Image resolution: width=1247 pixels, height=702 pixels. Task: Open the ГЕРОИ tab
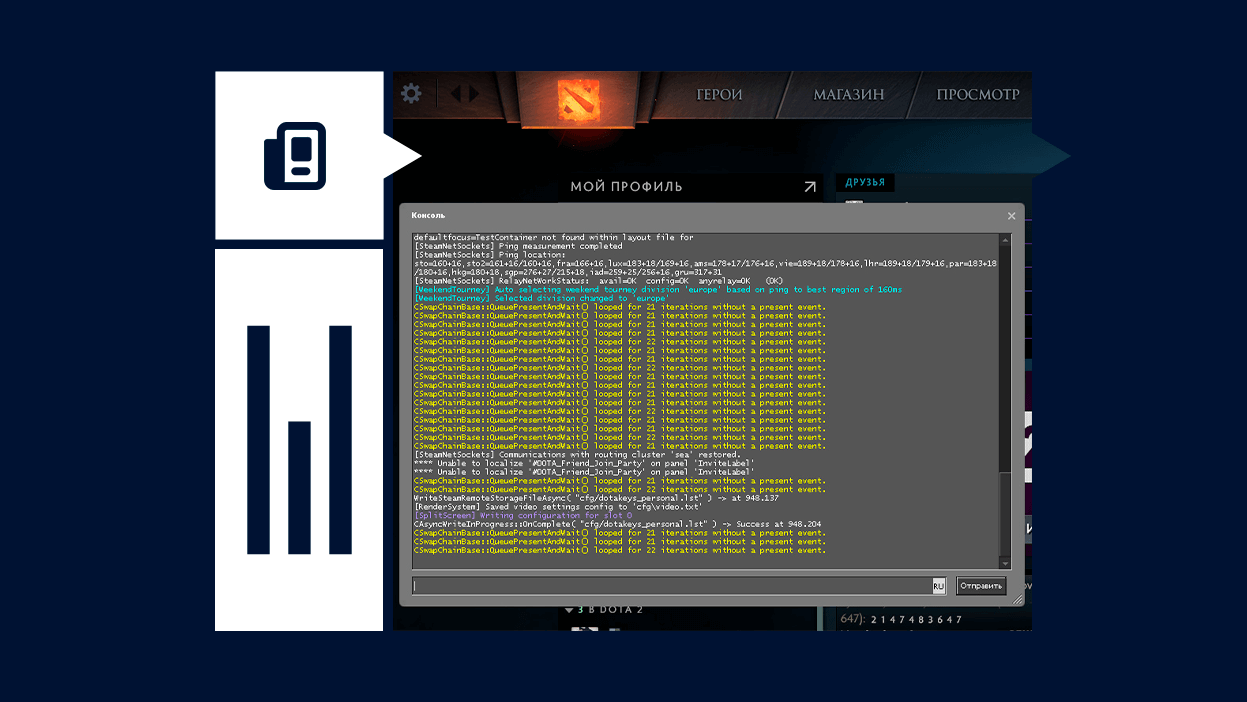(719, 95)
